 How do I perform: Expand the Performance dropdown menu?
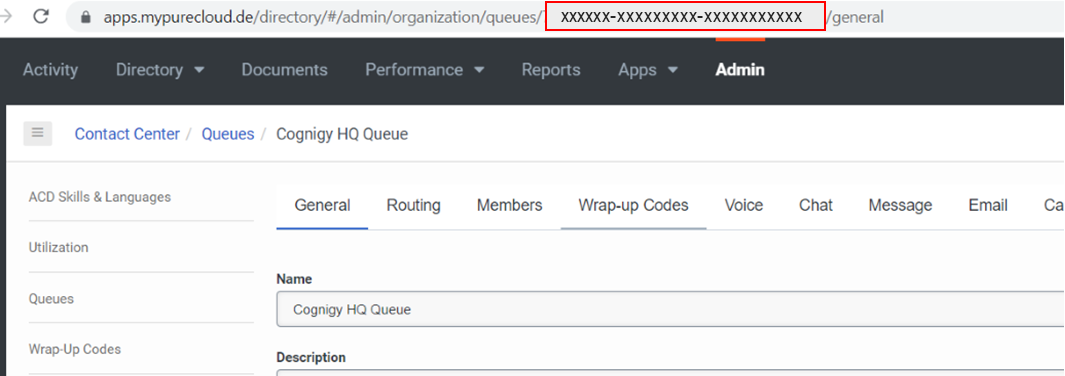(x=425, y=70)
